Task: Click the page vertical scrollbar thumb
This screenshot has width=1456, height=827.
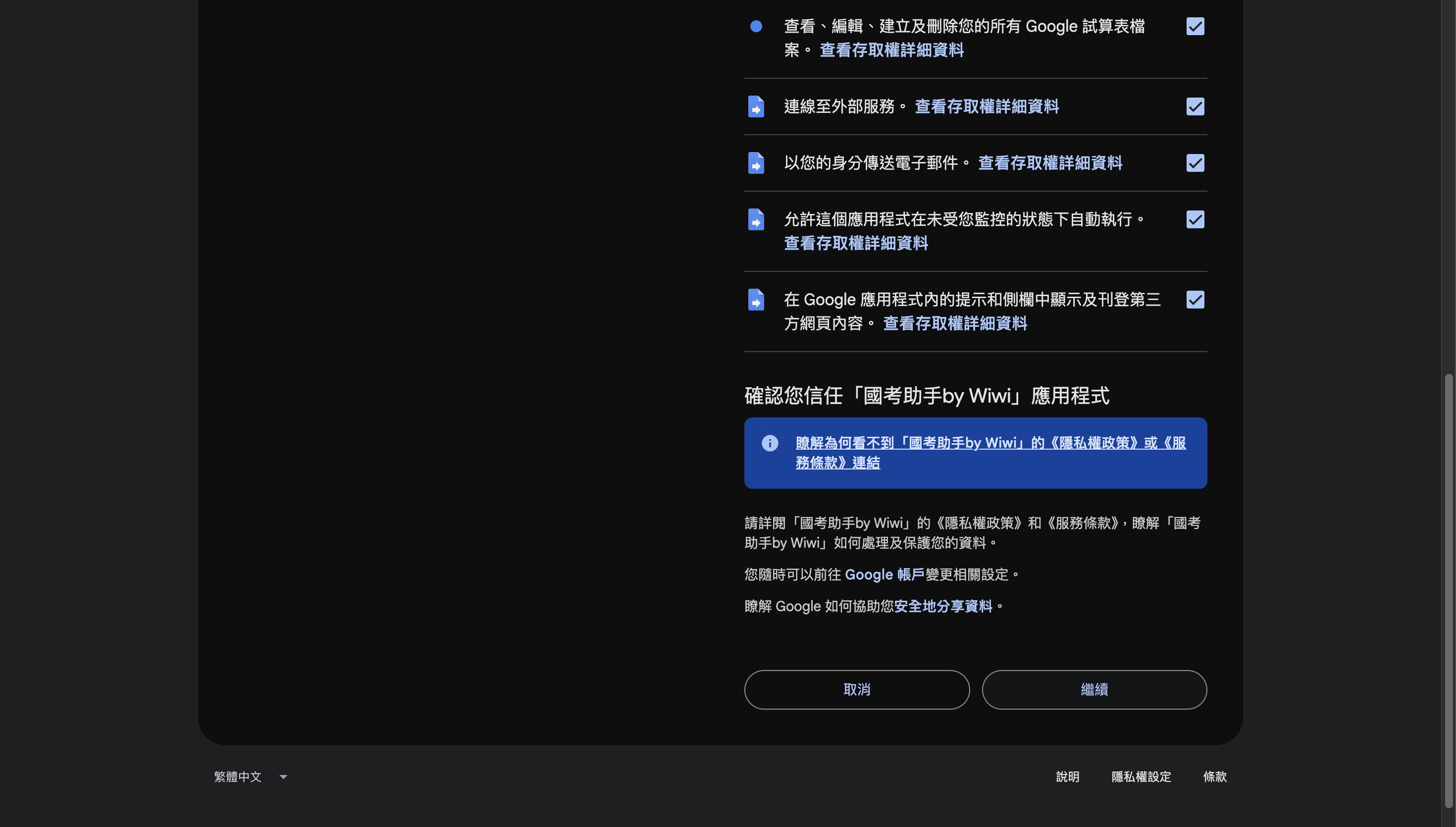Action: pyautogui.click(x=1449, y=591)
